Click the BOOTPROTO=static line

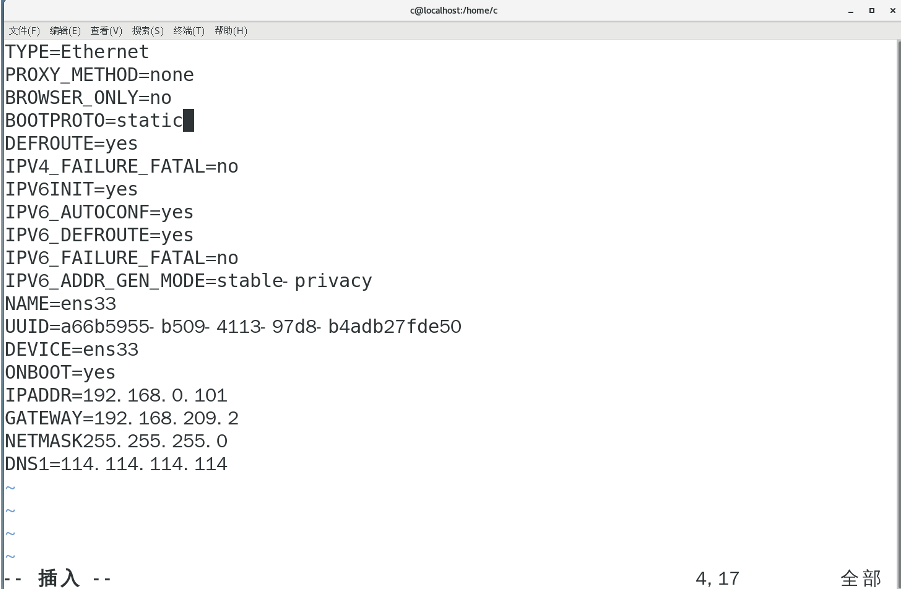(90, 120)
